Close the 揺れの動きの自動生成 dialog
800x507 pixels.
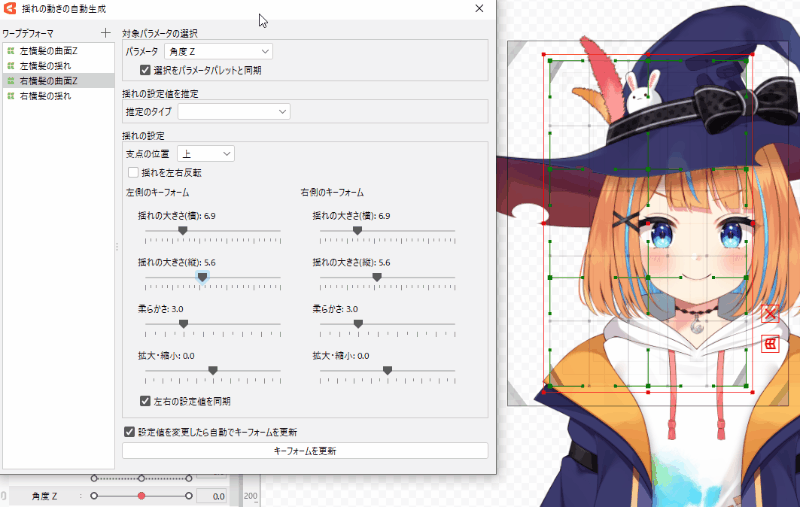point(480,8)
